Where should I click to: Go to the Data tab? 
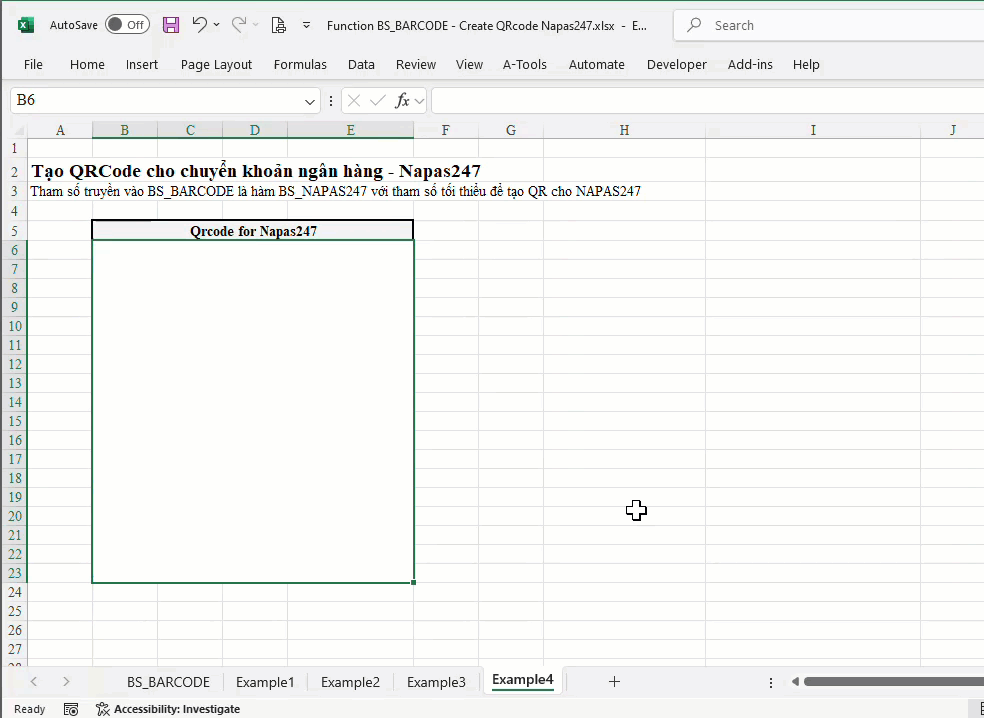[x=361, y=65]
